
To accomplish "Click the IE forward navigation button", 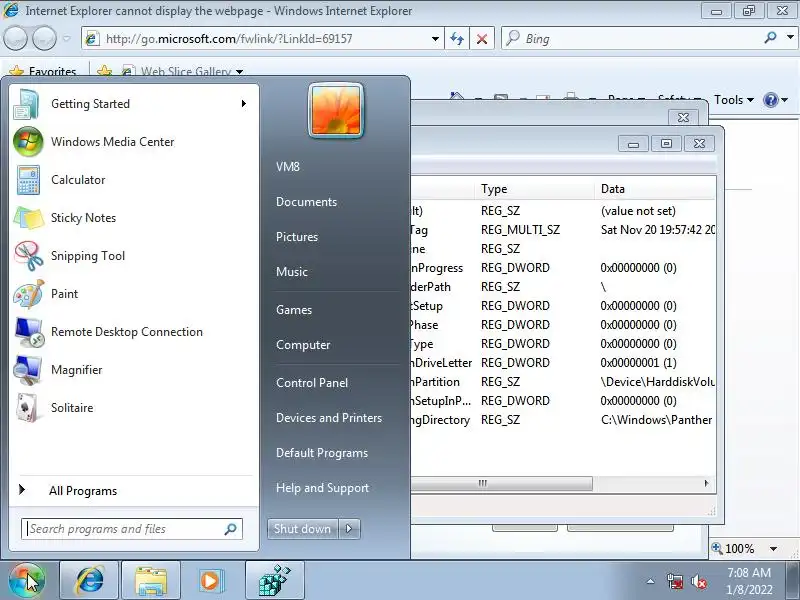I will point(44,38).
